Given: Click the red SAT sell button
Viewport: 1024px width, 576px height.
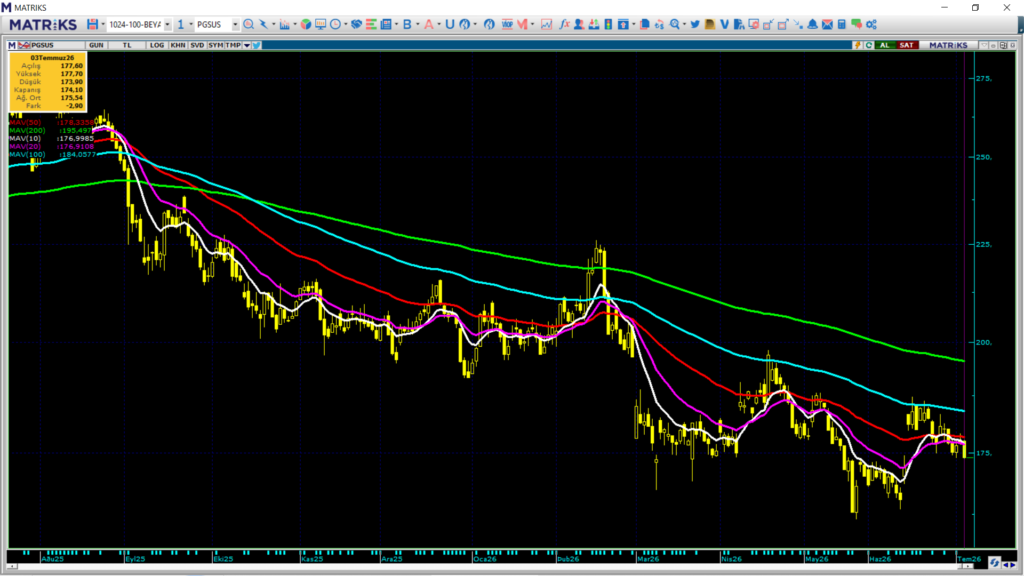Looking at the screenshot, I should tap(906, 45).
